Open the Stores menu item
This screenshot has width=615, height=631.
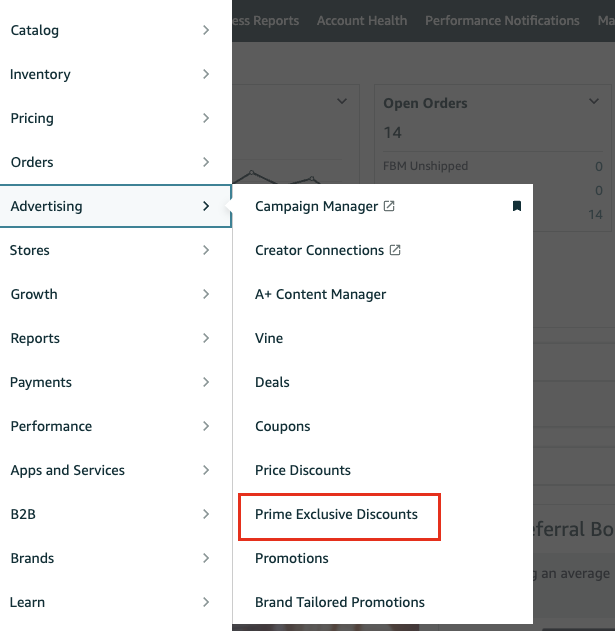[30, 250]
